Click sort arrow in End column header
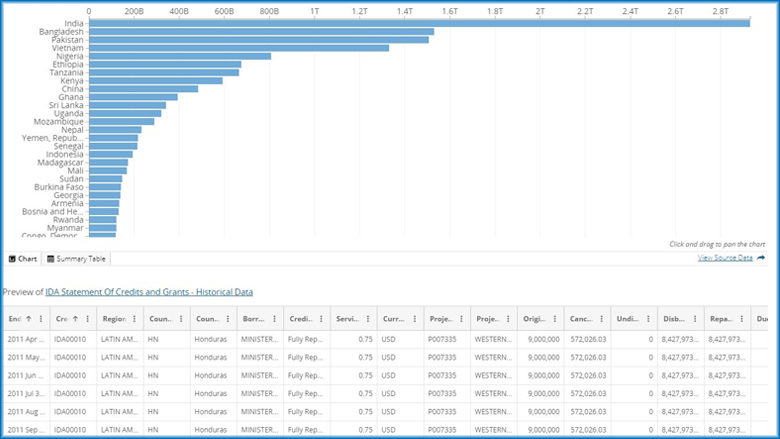Image resolution: width=780 pixels, height=439 pixels. (x=29, y=319)
